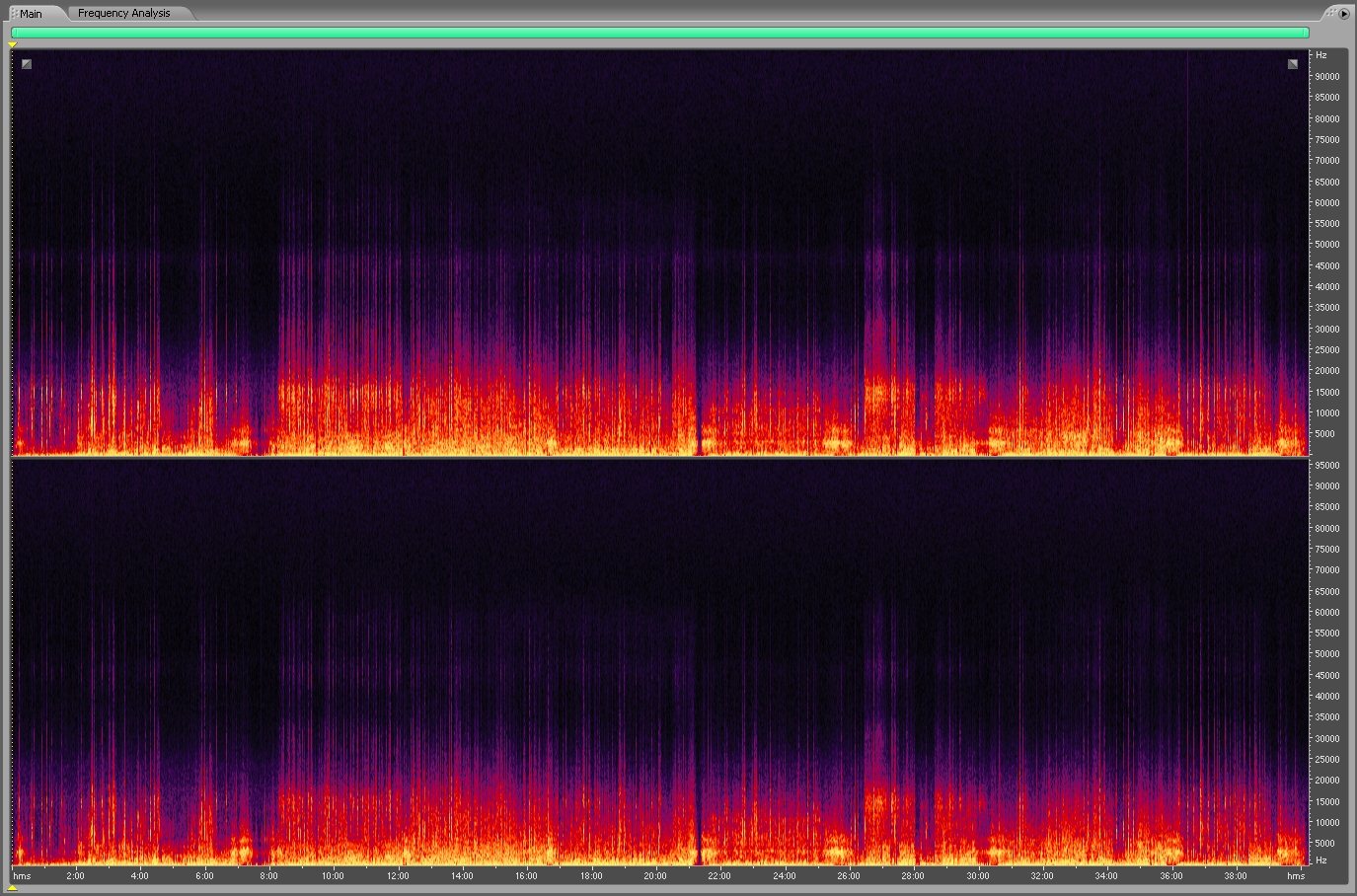Click the hms label at the ruler's right end
1357x896 pixels.
point(1296,875)
